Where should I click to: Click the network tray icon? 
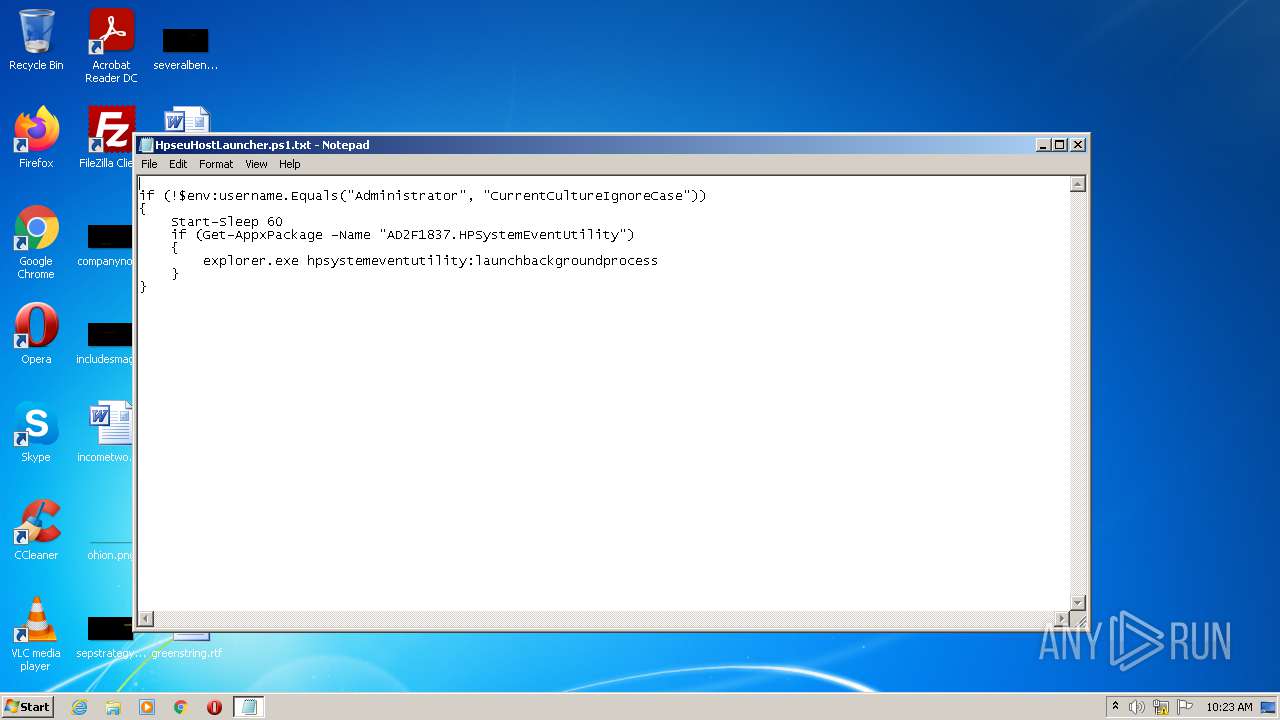point(1161,707)
